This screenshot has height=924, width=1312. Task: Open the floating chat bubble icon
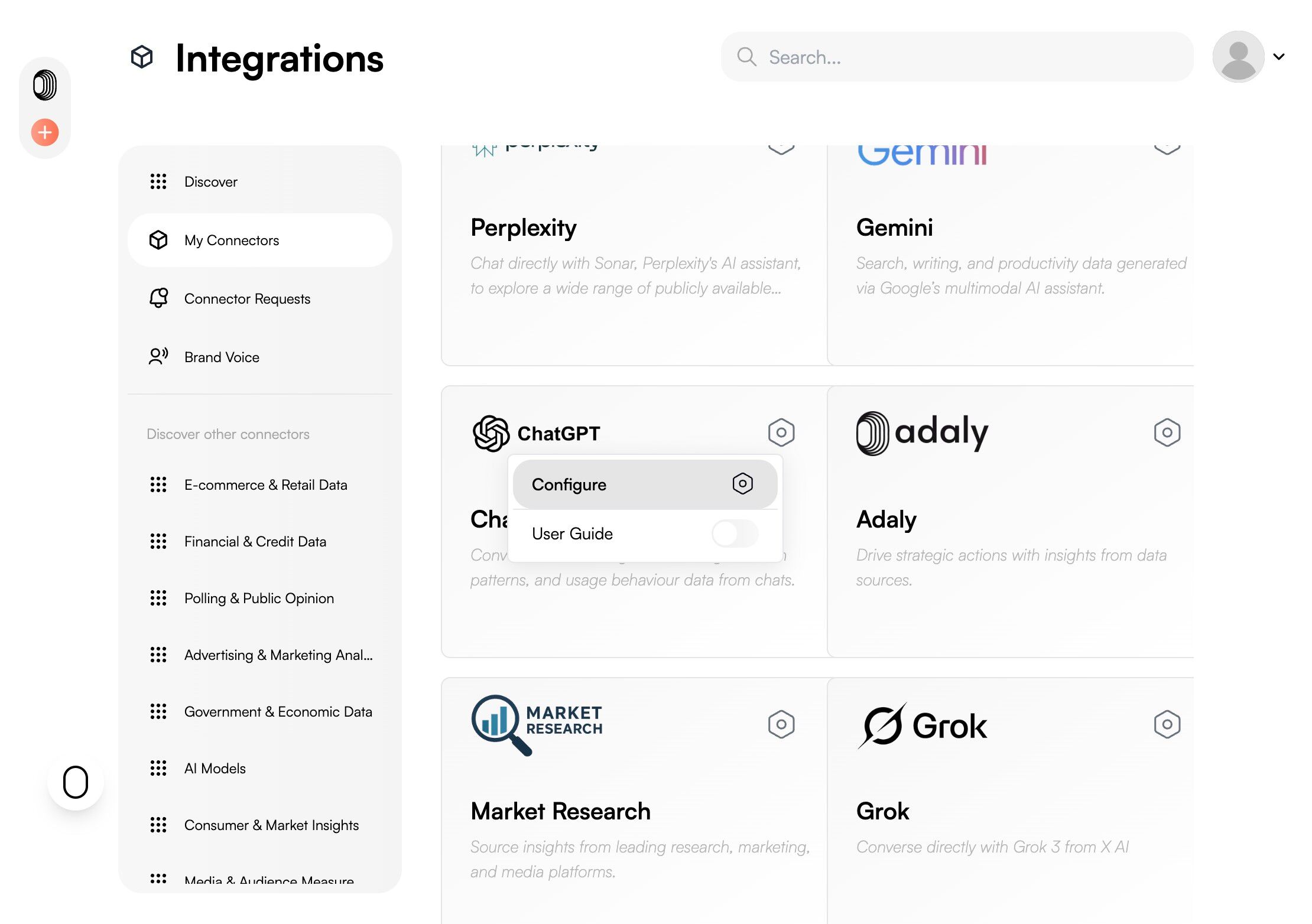tap(76, 782)
